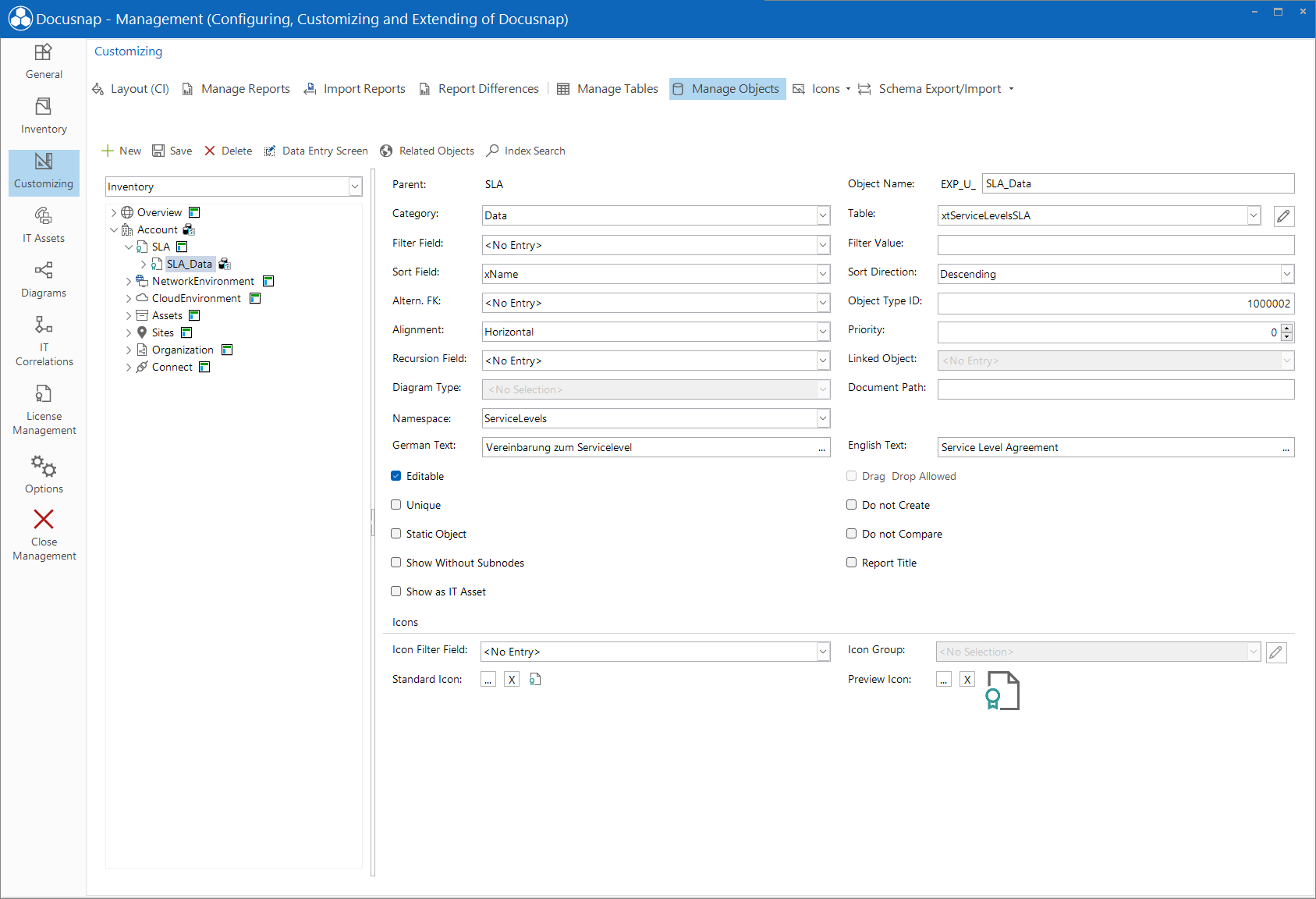Open the Icons toolbar menu
Viewport: 1316px width, 899px height.
tap(821, 89)
